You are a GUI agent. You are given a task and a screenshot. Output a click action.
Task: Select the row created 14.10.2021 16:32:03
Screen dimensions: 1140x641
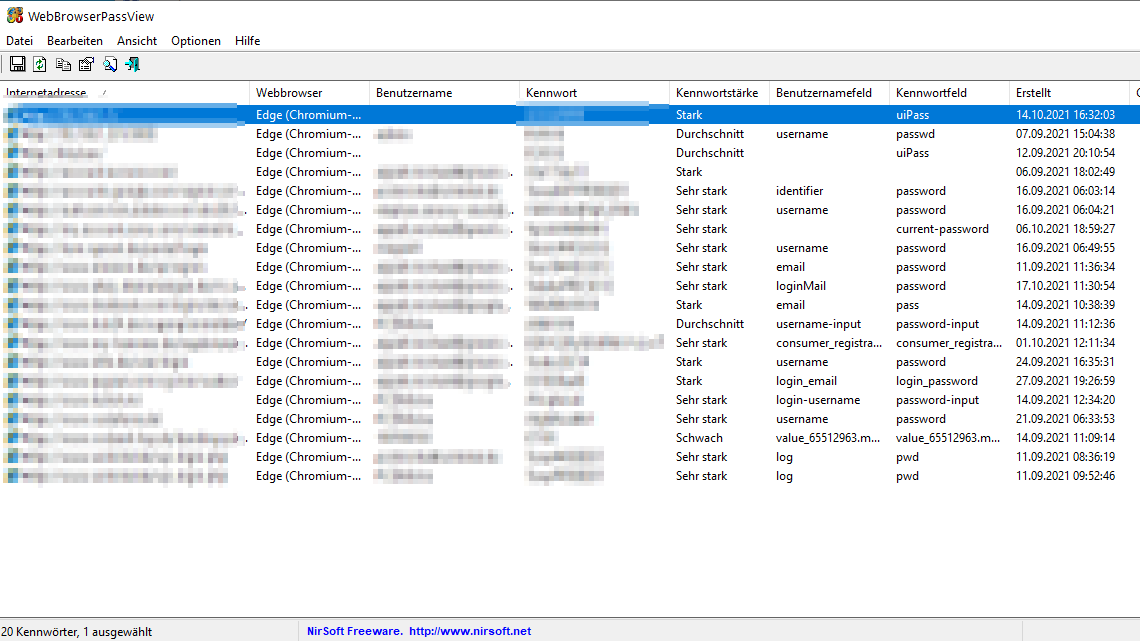coord(570,115)
